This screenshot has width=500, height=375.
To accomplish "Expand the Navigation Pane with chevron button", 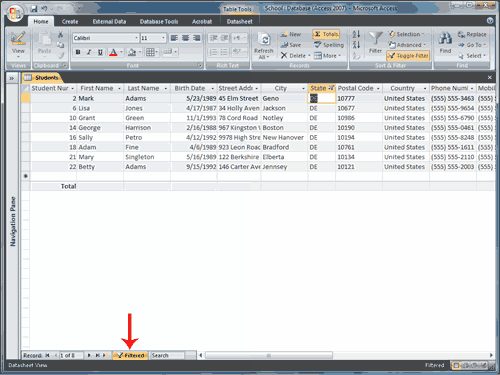I will (x=12, y=78).
